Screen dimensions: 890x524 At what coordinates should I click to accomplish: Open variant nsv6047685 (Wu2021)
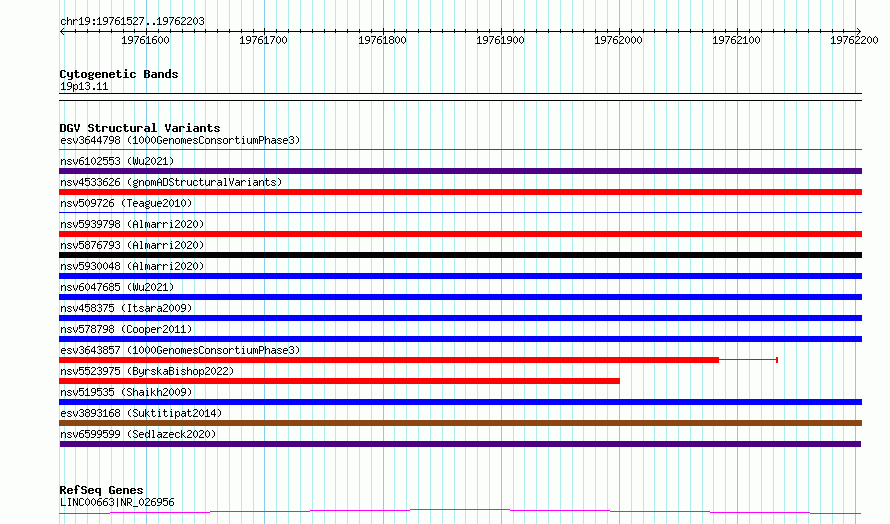117,287
